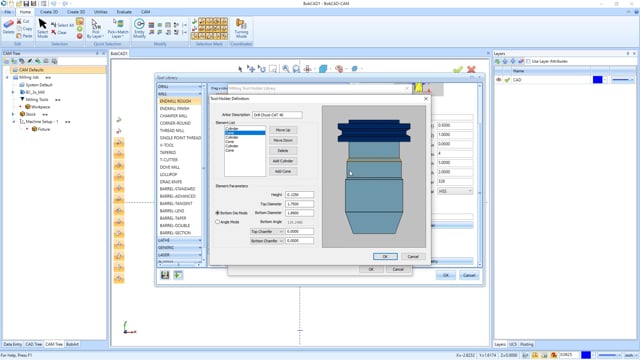Click the Add Cone button
Screen dimensions: 640x360
click(x=283, y=171)
